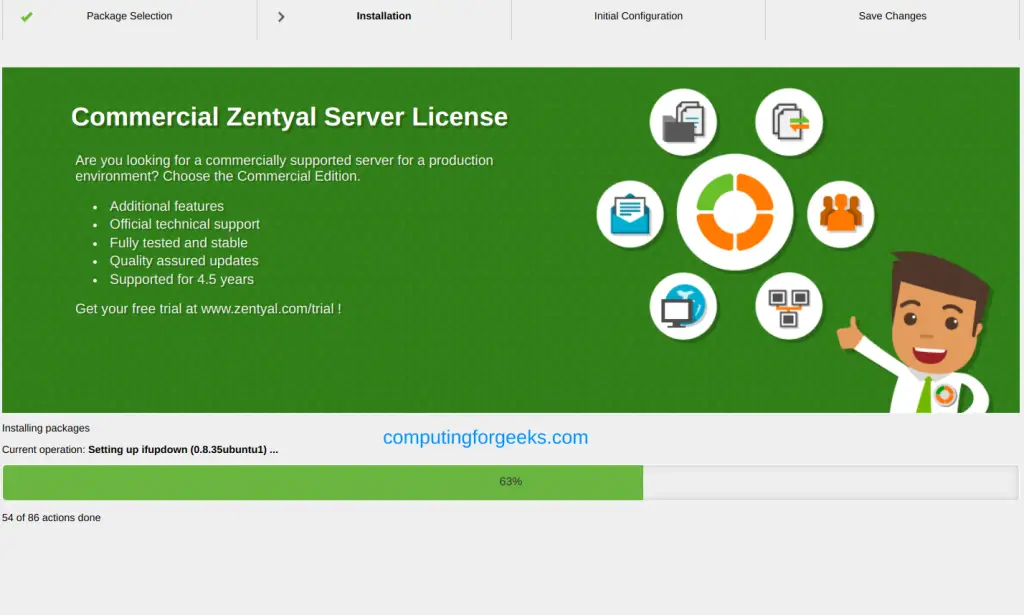The height and width of the screenshot is (615, 1024).
Task: Click the file transfer documents icon
Action: (x=789, y=122)
